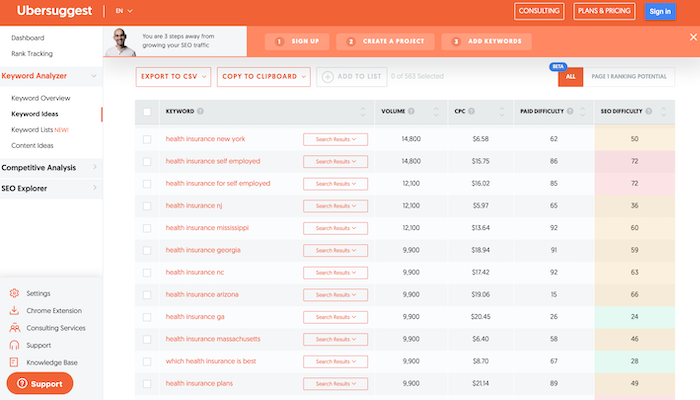Open the EN language dropdown

tap(124, 11)
